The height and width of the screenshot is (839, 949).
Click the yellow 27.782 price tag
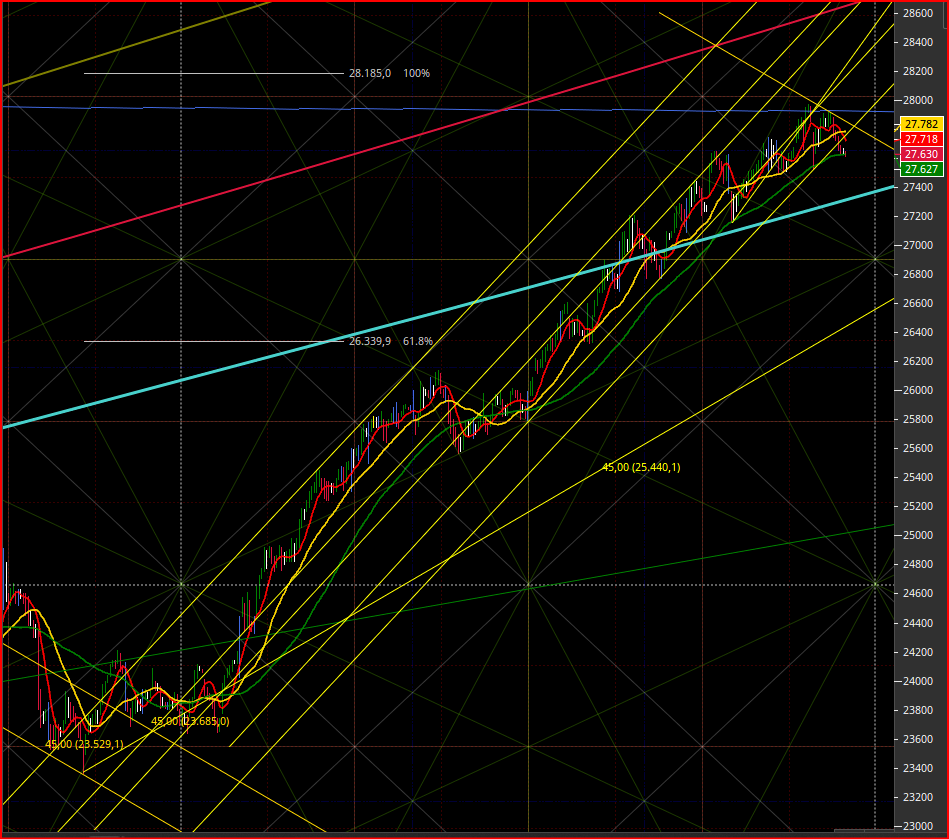921,124
